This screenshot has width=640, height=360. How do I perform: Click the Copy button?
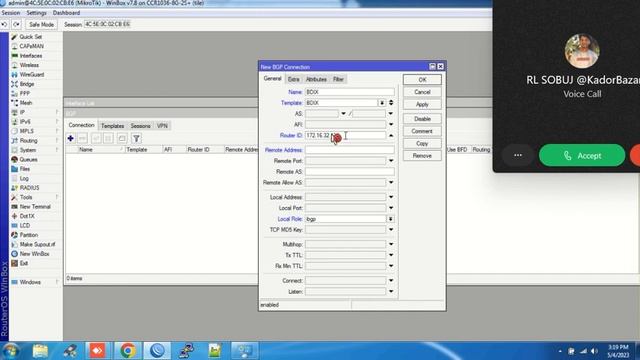point(422,144)
